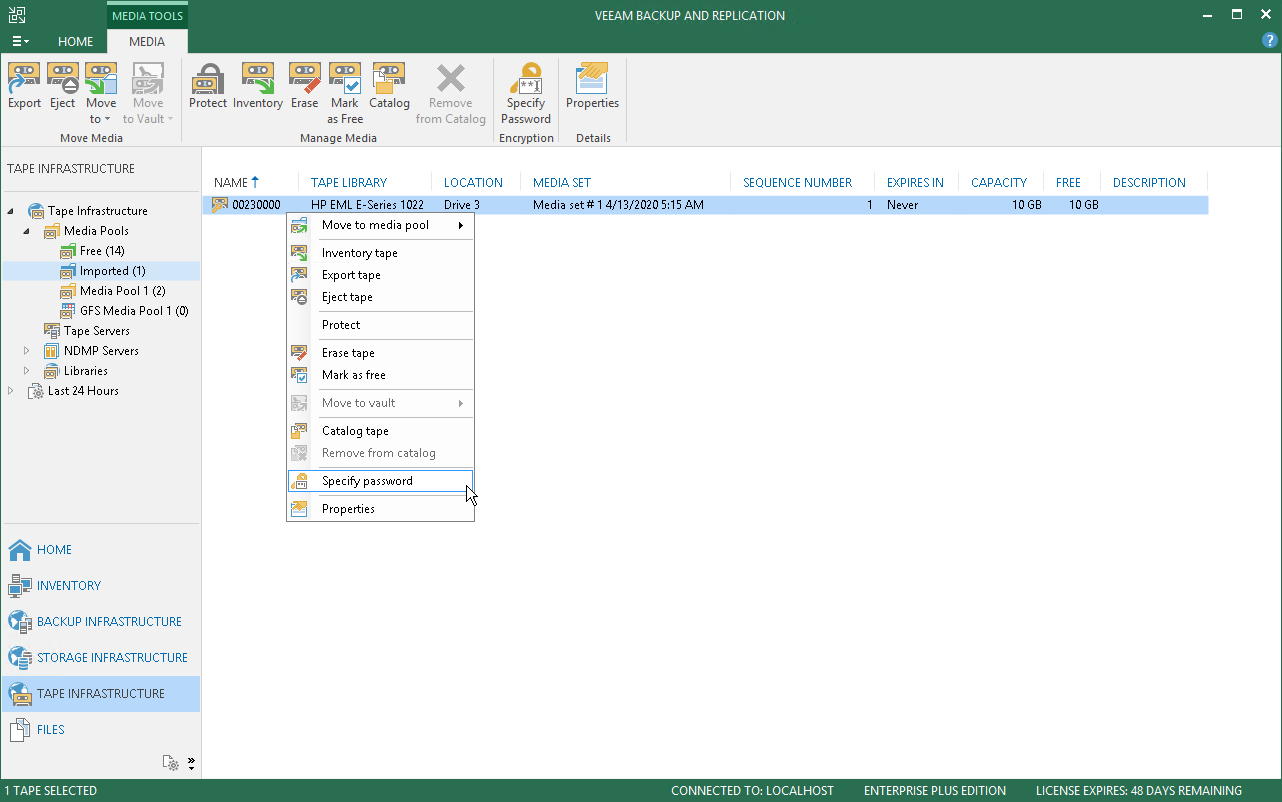Switch to the HOME ribbon tab
This screenshot has height=802, width=1282.
pos(76,42)
